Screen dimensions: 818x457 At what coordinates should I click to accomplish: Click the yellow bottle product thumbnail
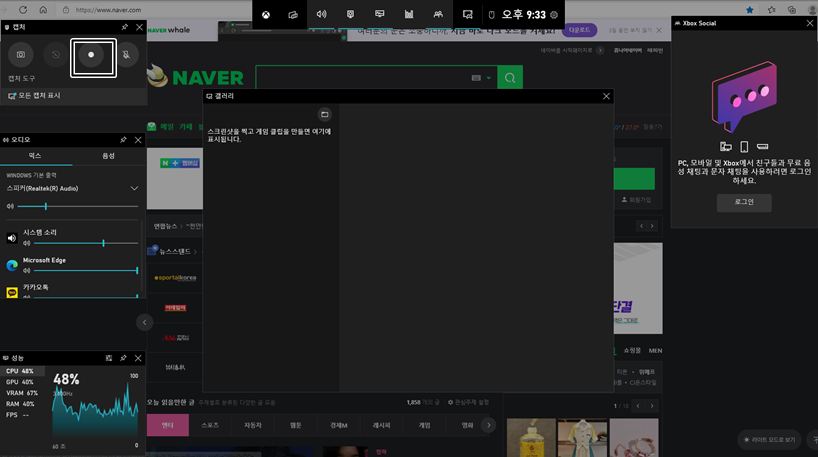[x=531, y=438]
